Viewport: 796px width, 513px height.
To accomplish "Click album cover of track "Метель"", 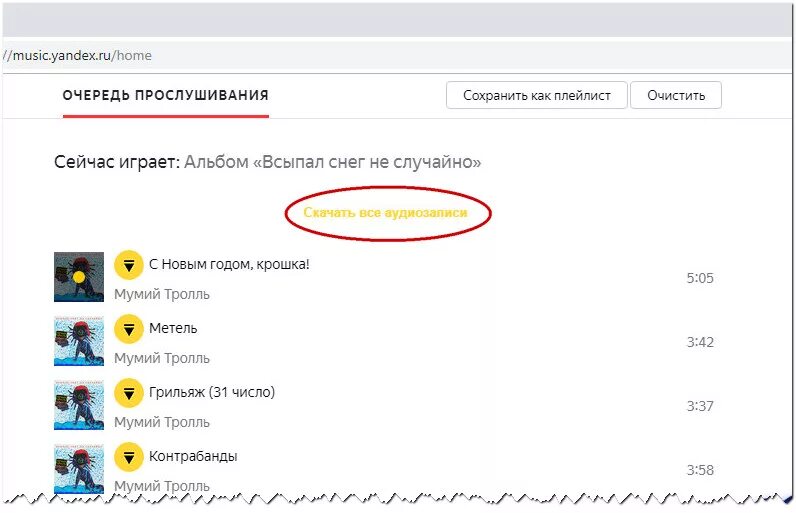I will click(x=79, y=341).
